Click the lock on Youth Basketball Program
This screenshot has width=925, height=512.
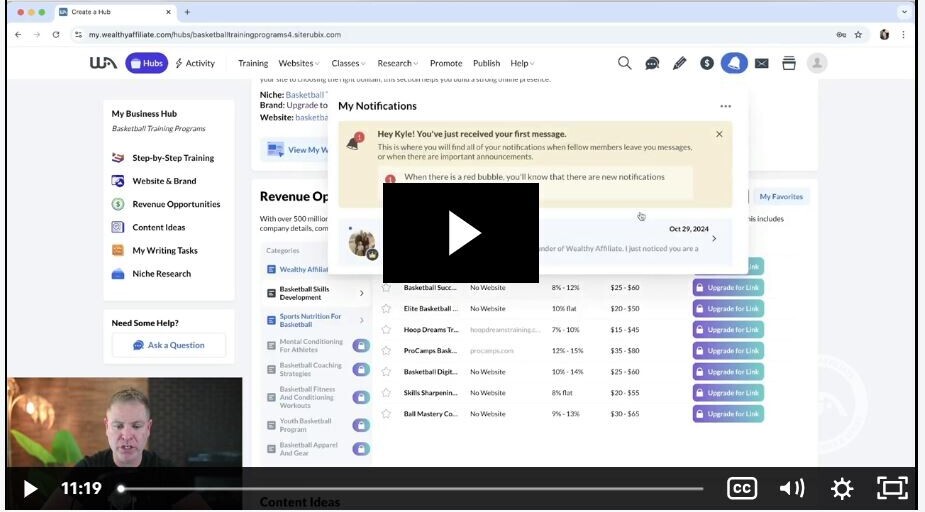click(361, 425)
